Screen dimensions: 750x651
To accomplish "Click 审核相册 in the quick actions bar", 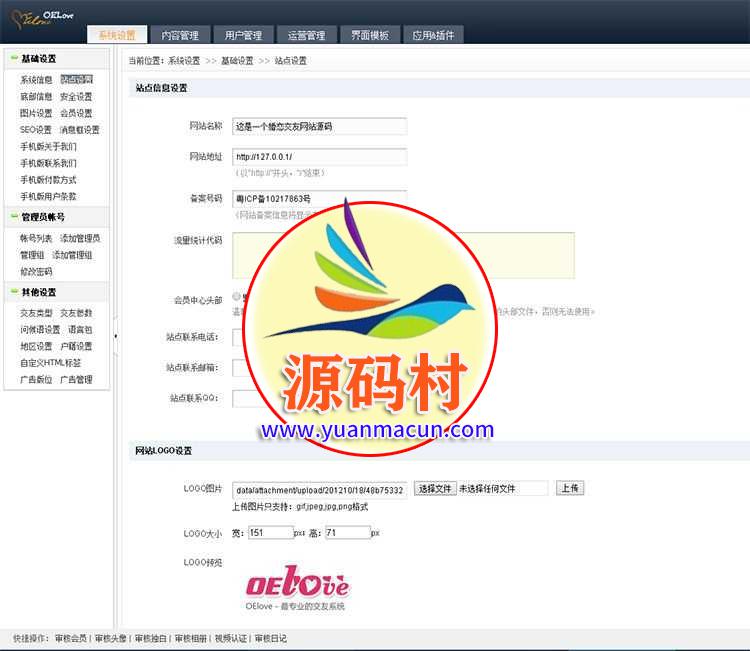I will pos(191,639).
